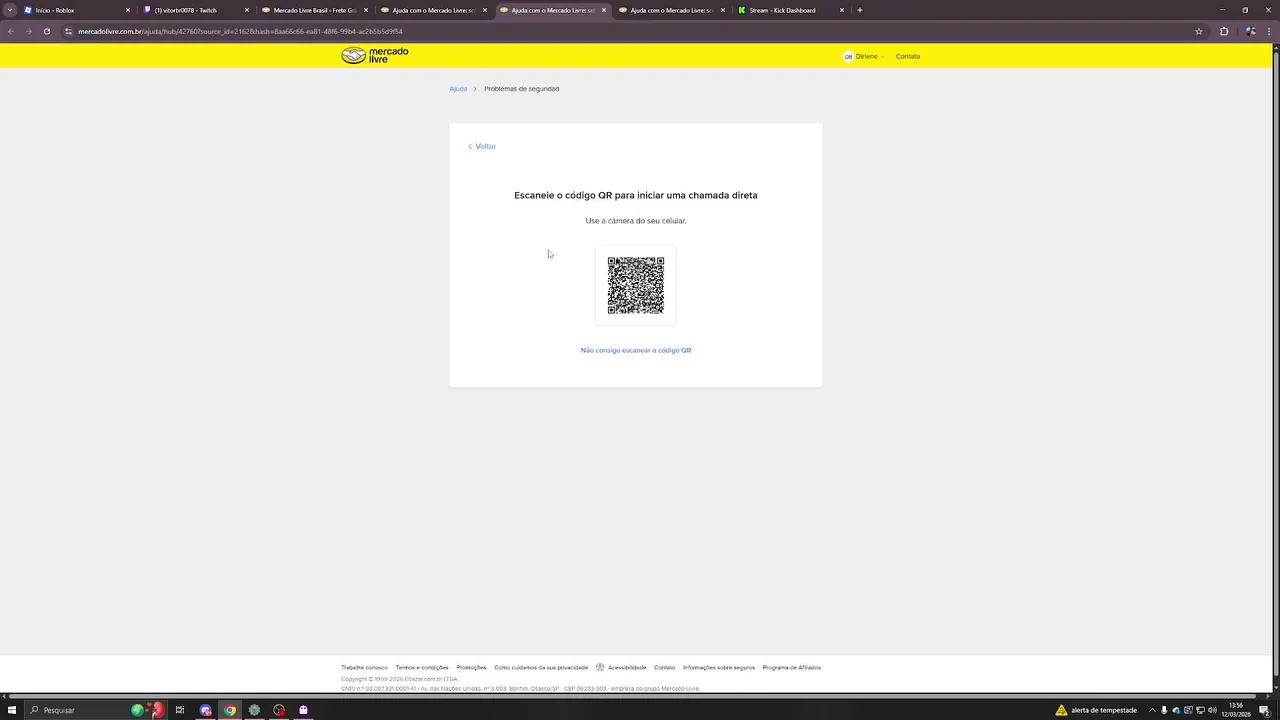The width and height of the screenshot is (1280, 720).
Task: Open the Contato link in header
Action: (908, 56)
